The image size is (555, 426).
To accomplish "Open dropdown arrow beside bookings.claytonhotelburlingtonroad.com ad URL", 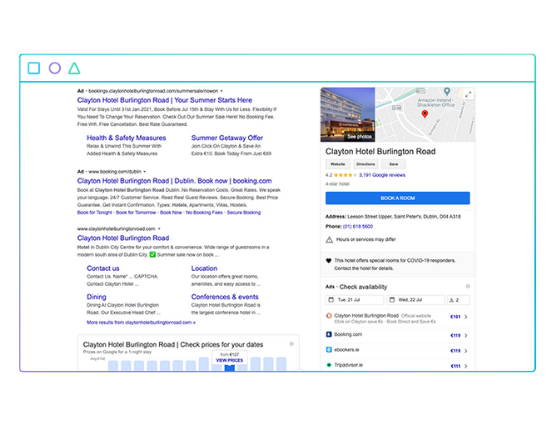I will click(221, 91).
